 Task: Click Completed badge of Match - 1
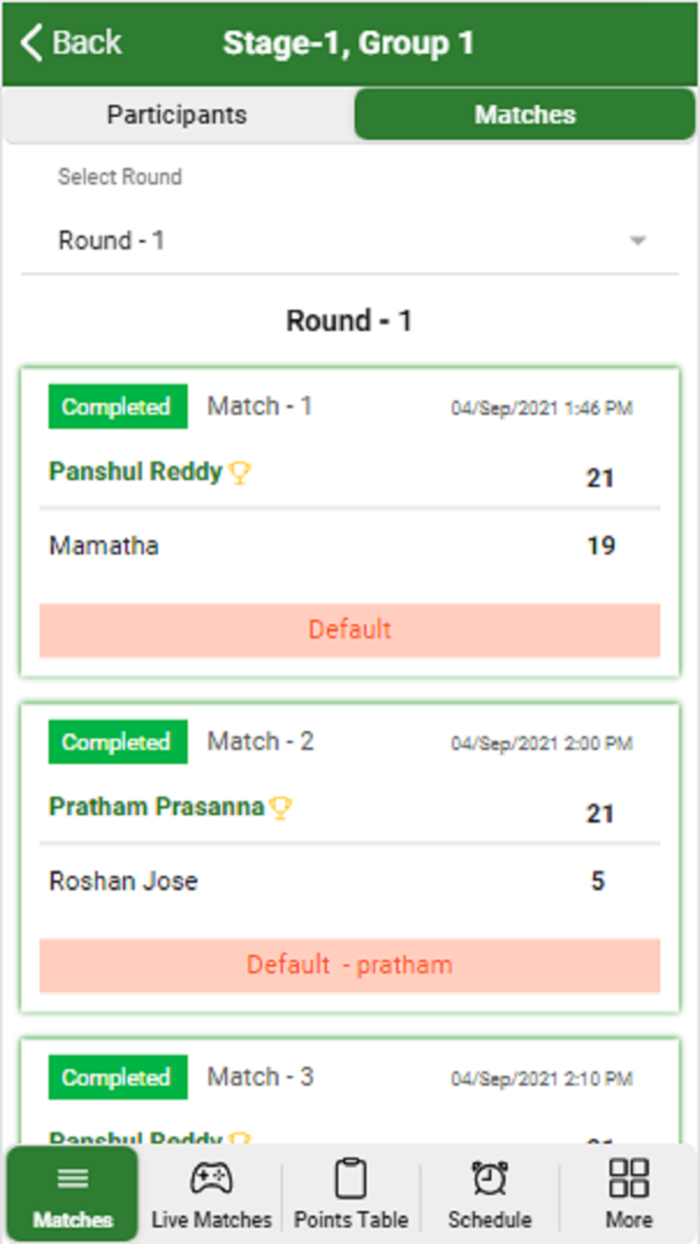click(x=117, y=407)
